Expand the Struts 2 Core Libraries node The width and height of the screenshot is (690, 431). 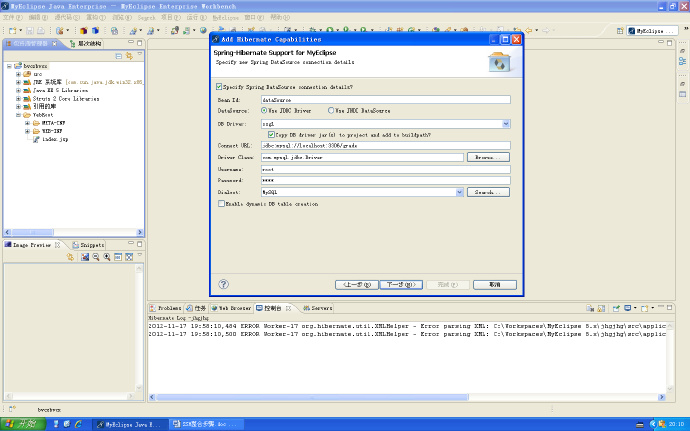click(x=18, y=99)
